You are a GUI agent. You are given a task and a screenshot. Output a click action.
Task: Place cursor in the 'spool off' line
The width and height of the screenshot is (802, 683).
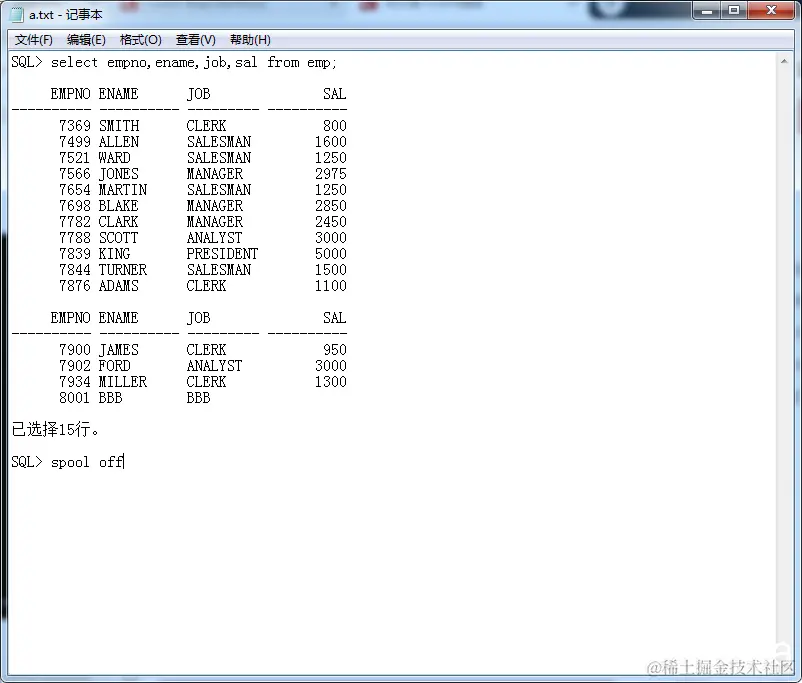click(68, 462)
